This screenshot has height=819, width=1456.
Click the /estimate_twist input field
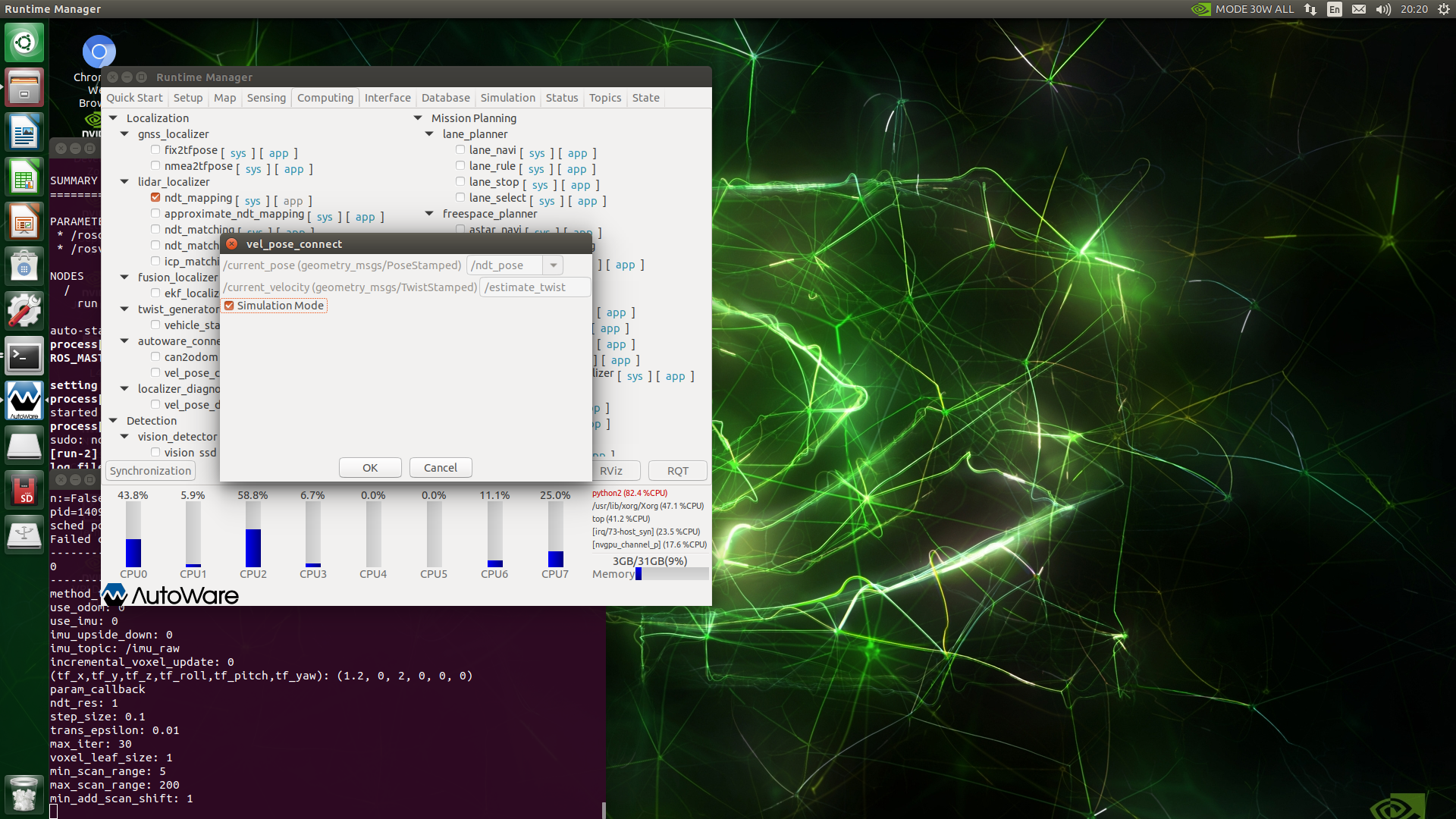coord(535,287)
